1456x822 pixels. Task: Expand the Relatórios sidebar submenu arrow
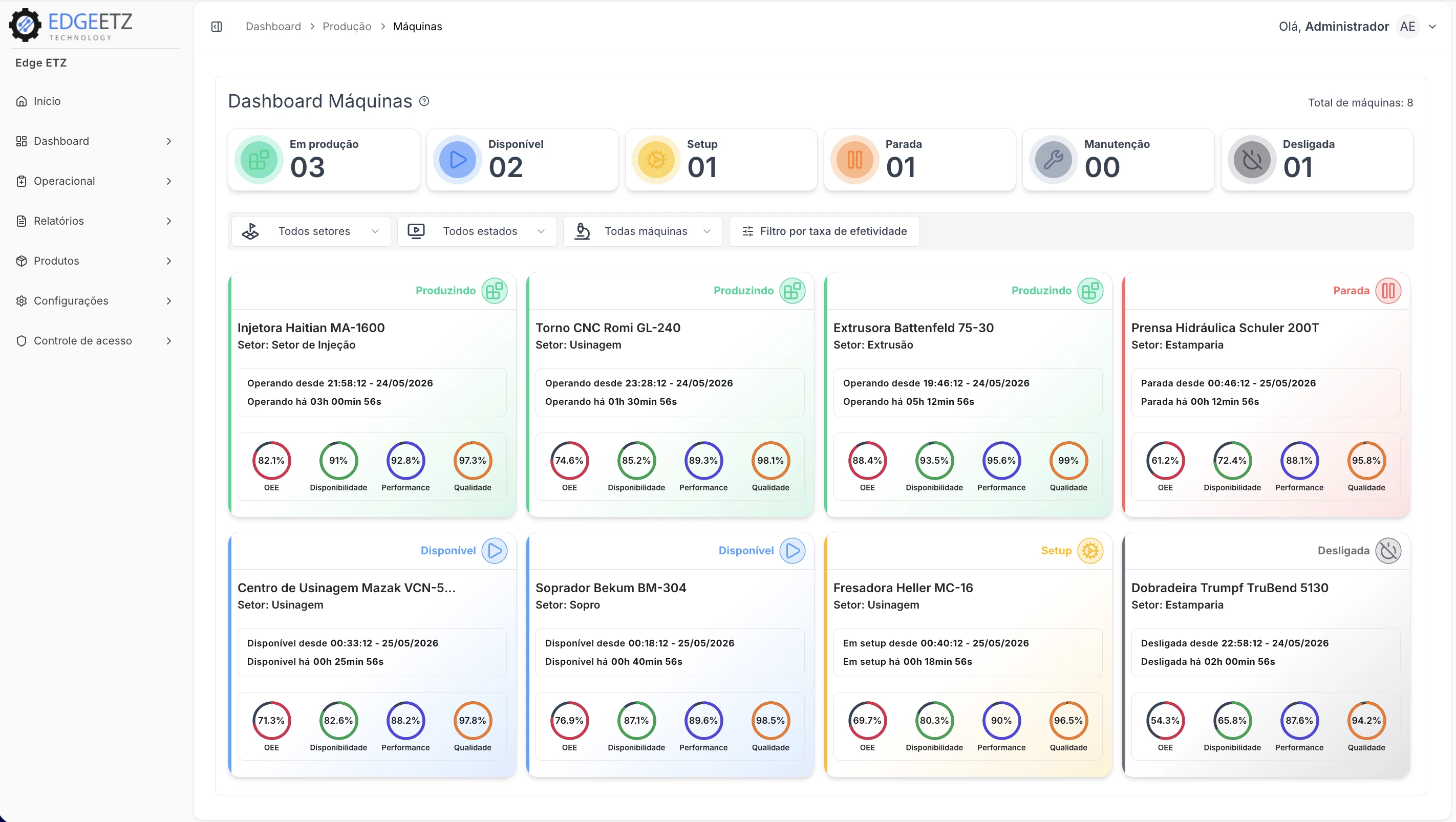(x=169, y=221)
